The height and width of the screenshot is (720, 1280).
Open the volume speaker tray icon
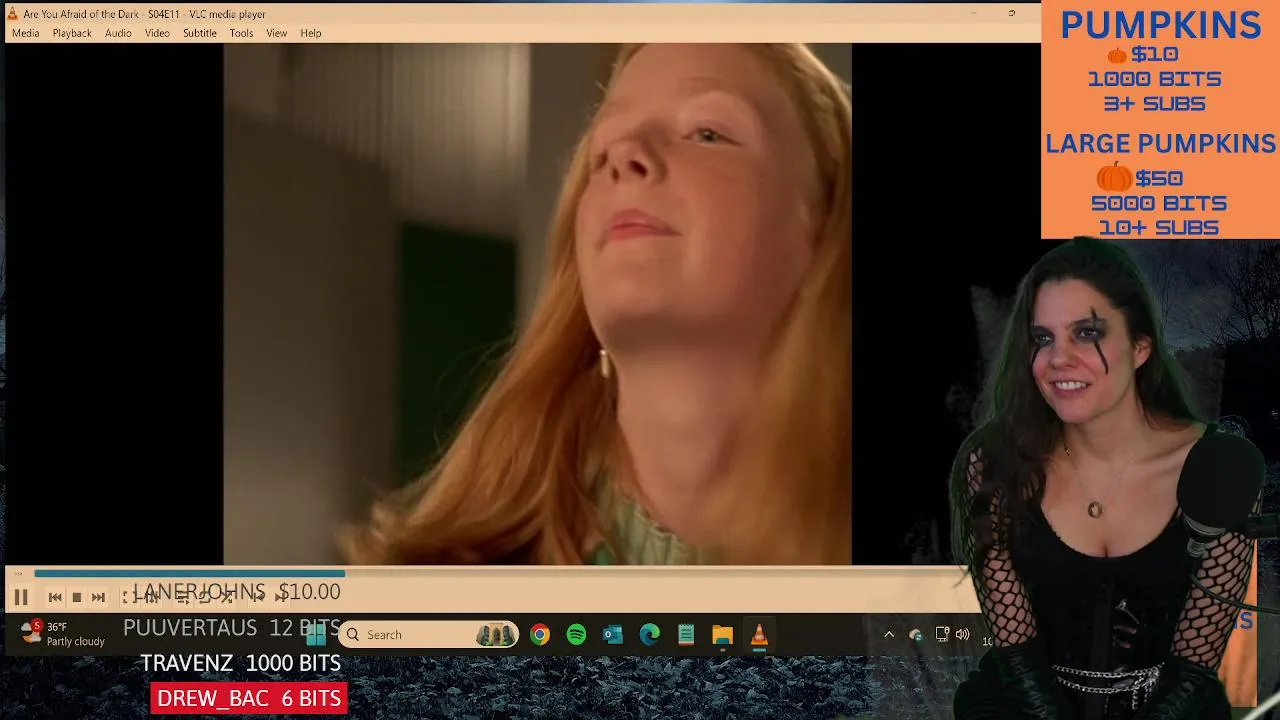pyautogui.click(x=962, y=634)
